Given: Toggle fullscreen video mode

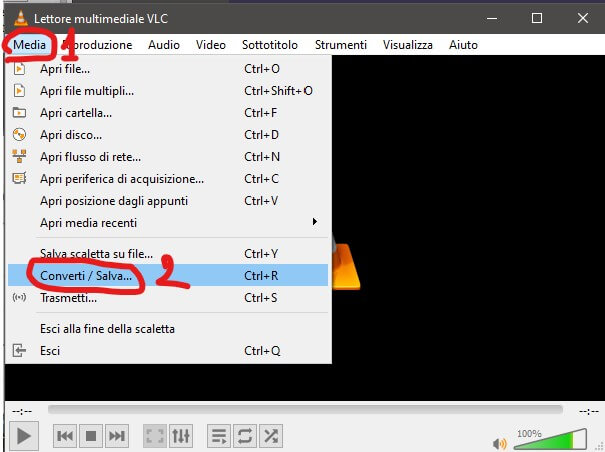Looking at the screenshot, I should tap(154, 436).
